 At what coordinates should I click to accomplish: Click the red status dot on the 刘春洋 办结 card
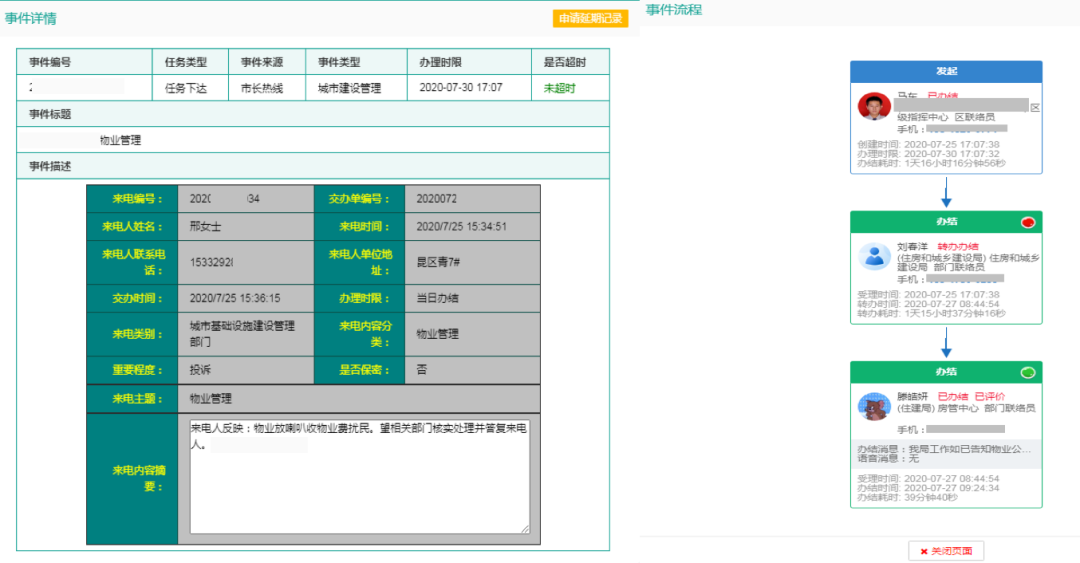click(x=1028, y=222)
